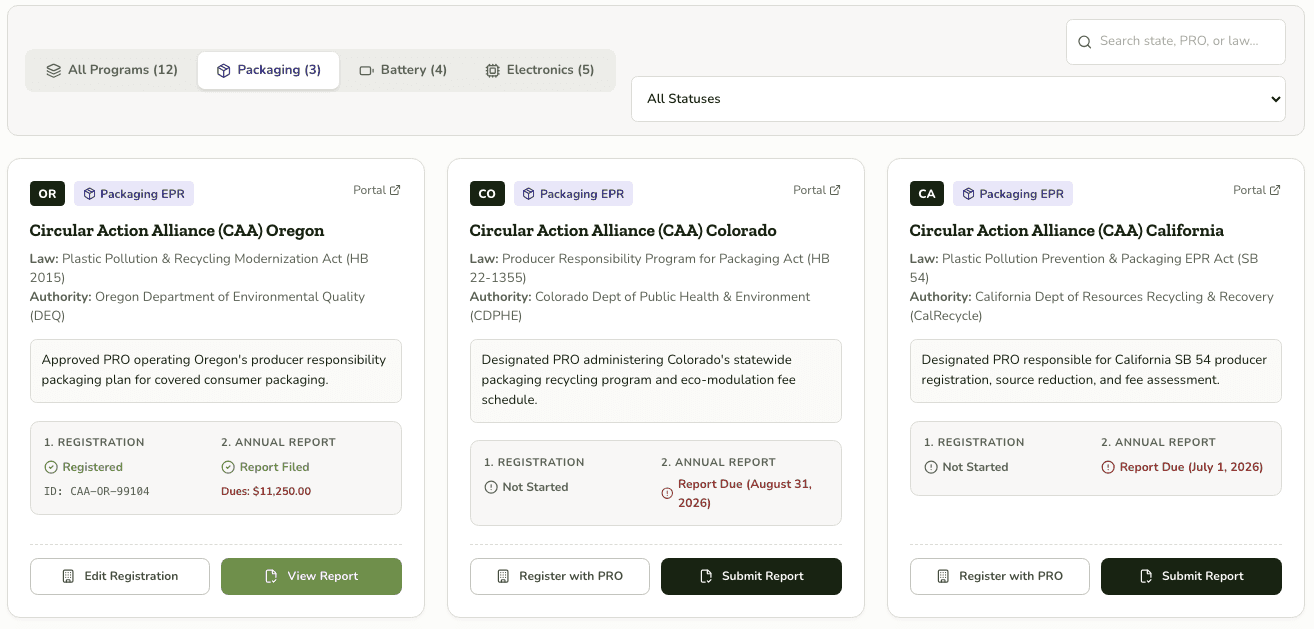Click Submit Report on California card
This screenshot has width=1314, height=629.
pos(1191,576)
